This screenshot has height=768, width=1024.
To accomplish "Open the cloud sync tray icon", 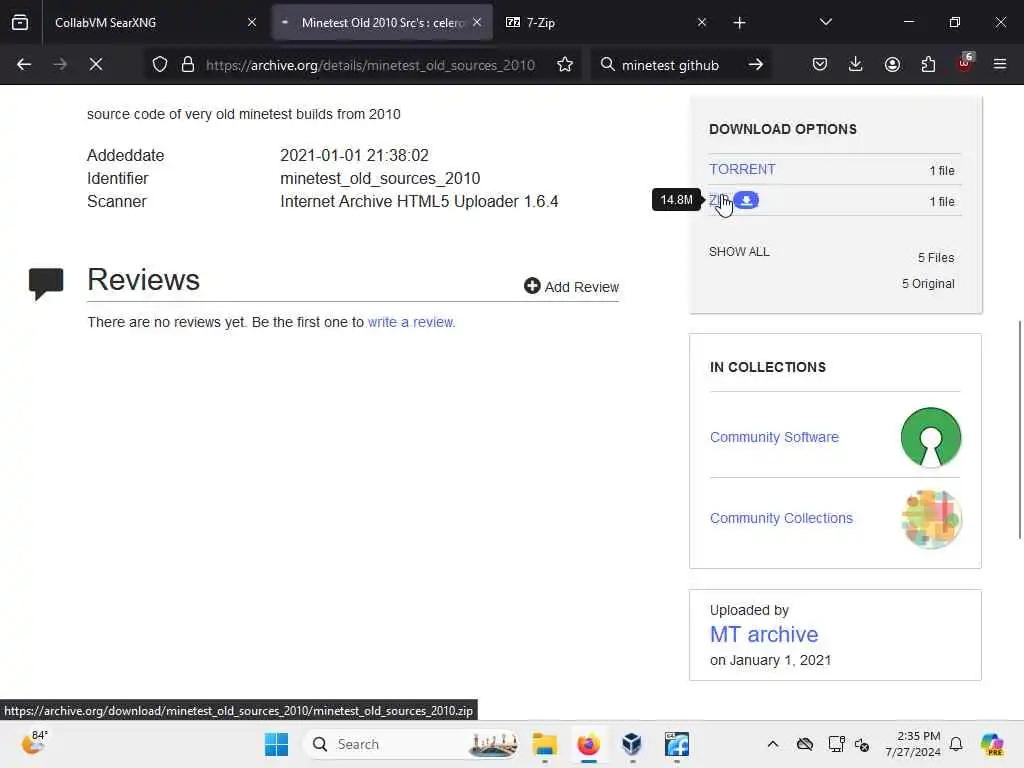I will [805, 744].
